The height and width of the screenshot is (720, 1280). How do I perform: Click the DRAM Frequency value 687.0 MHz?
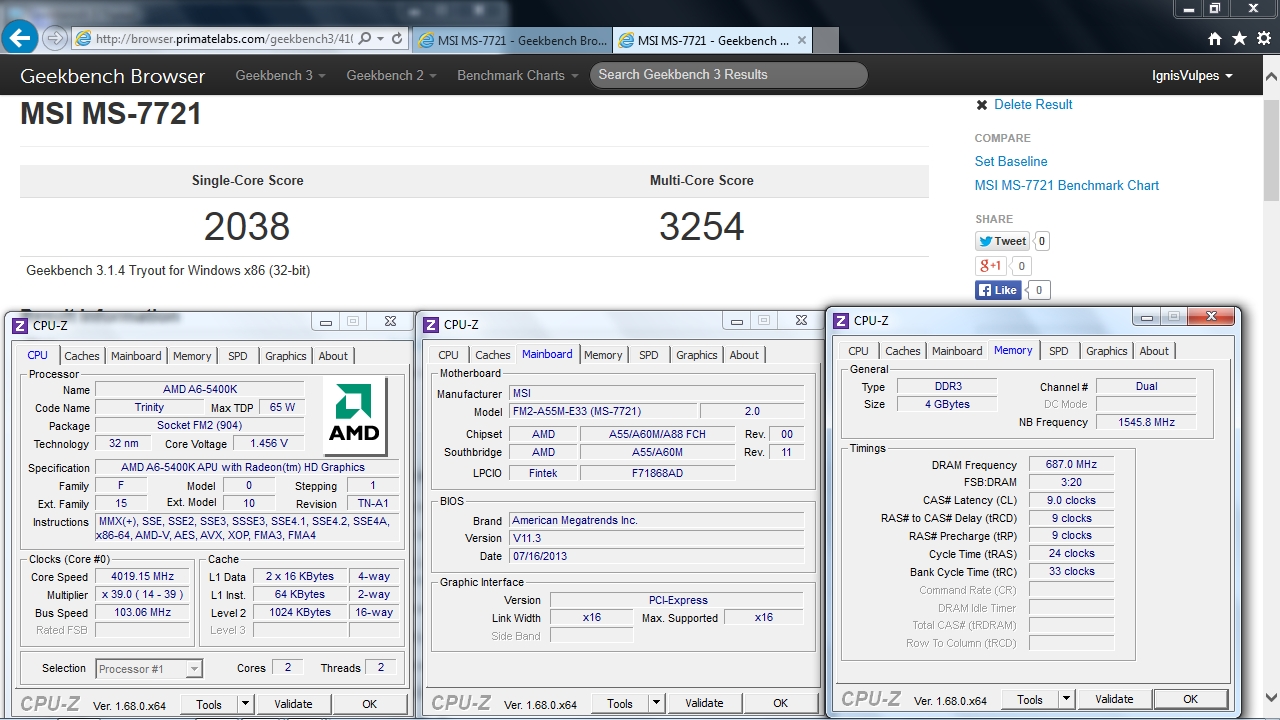[x=1071, y=465]
